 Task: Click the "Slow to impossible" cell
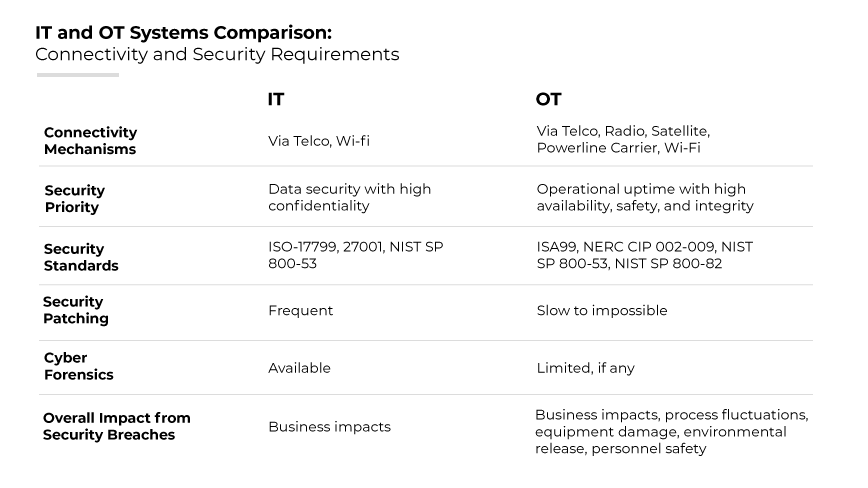click(601, 311)
